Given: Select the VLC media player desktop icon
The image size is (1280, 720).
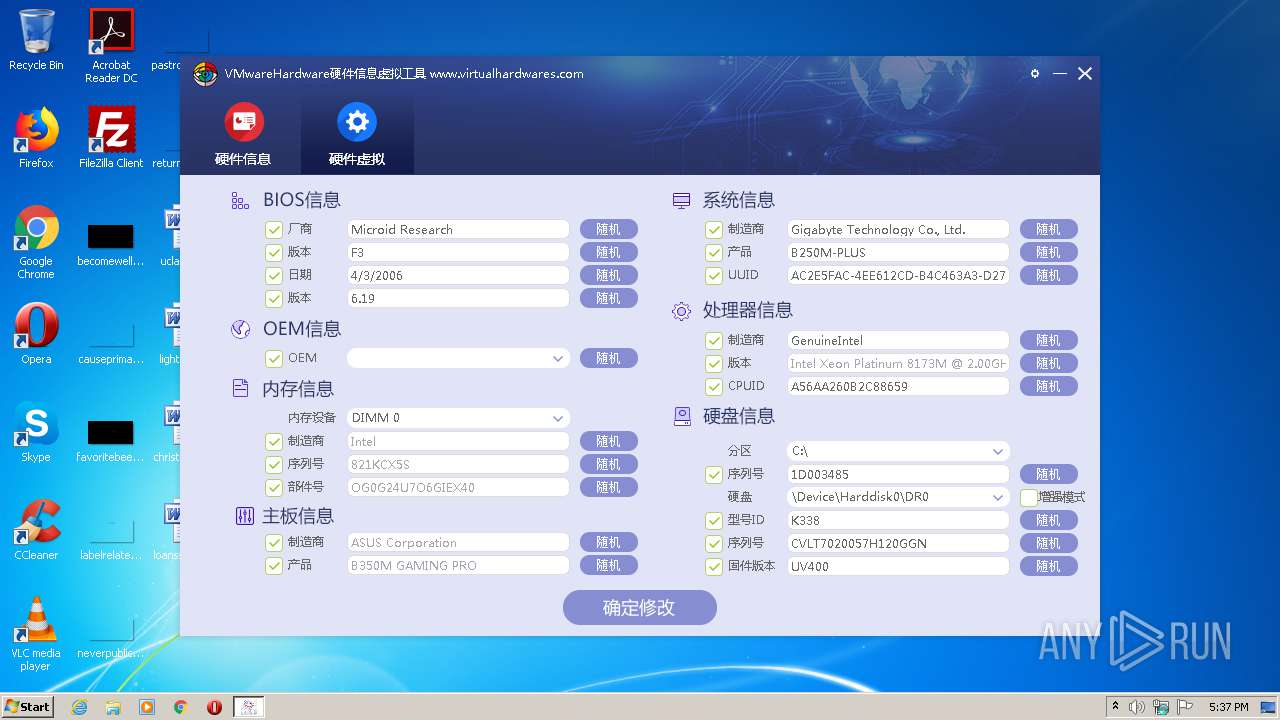Looking at the screenshot, I should pos(36,634).
